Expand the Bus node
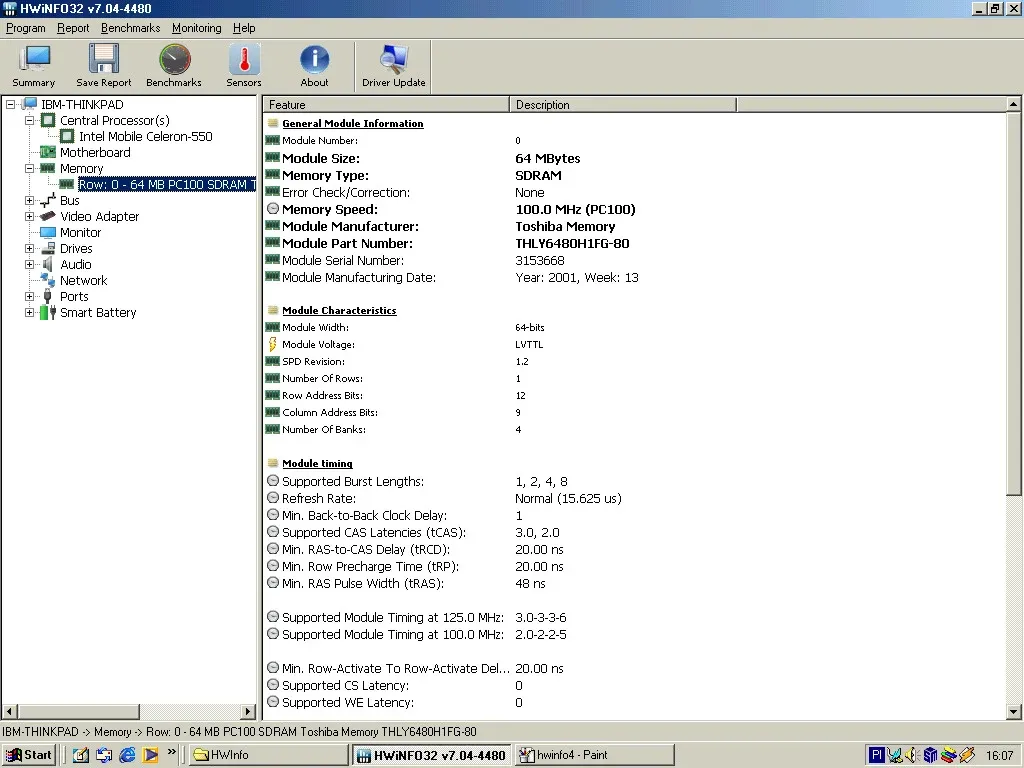Screen dimensions: 1024x768 [x=29, y=200]
